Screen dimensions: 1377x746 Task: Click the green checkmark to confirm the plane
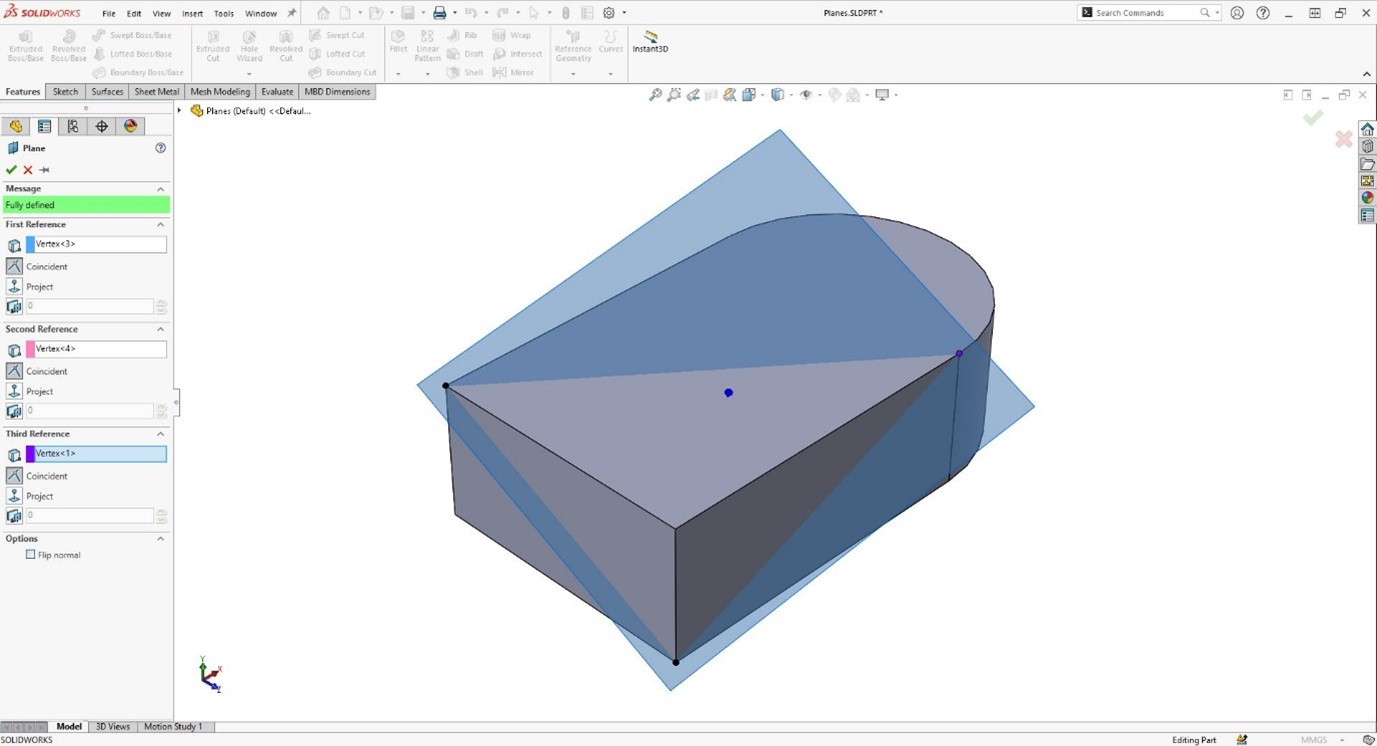pyautogui.click(x=12, y=169)
